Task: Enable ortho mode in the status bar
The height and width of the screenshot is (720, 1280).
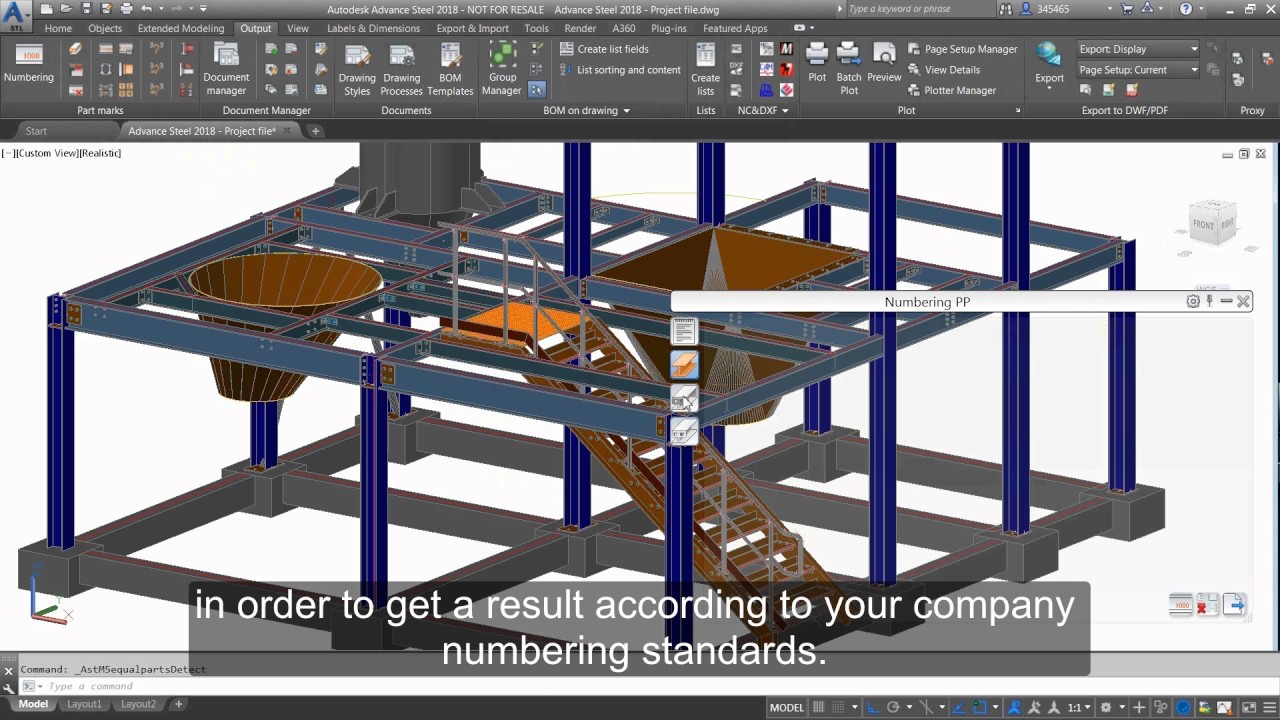Action: click(x=872, y=707)
